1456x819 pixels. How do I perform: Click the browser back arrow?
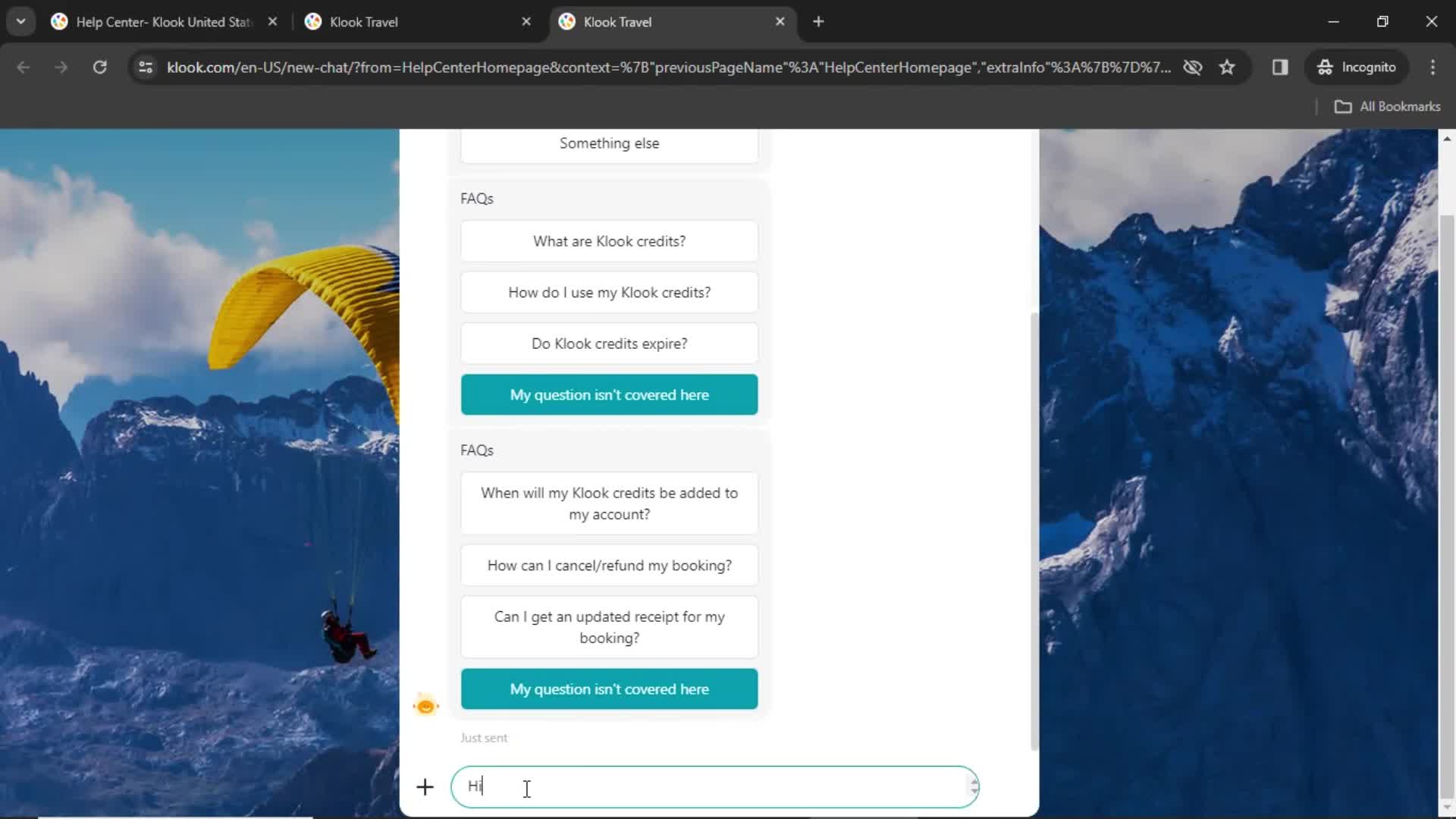tap(24, 67)
